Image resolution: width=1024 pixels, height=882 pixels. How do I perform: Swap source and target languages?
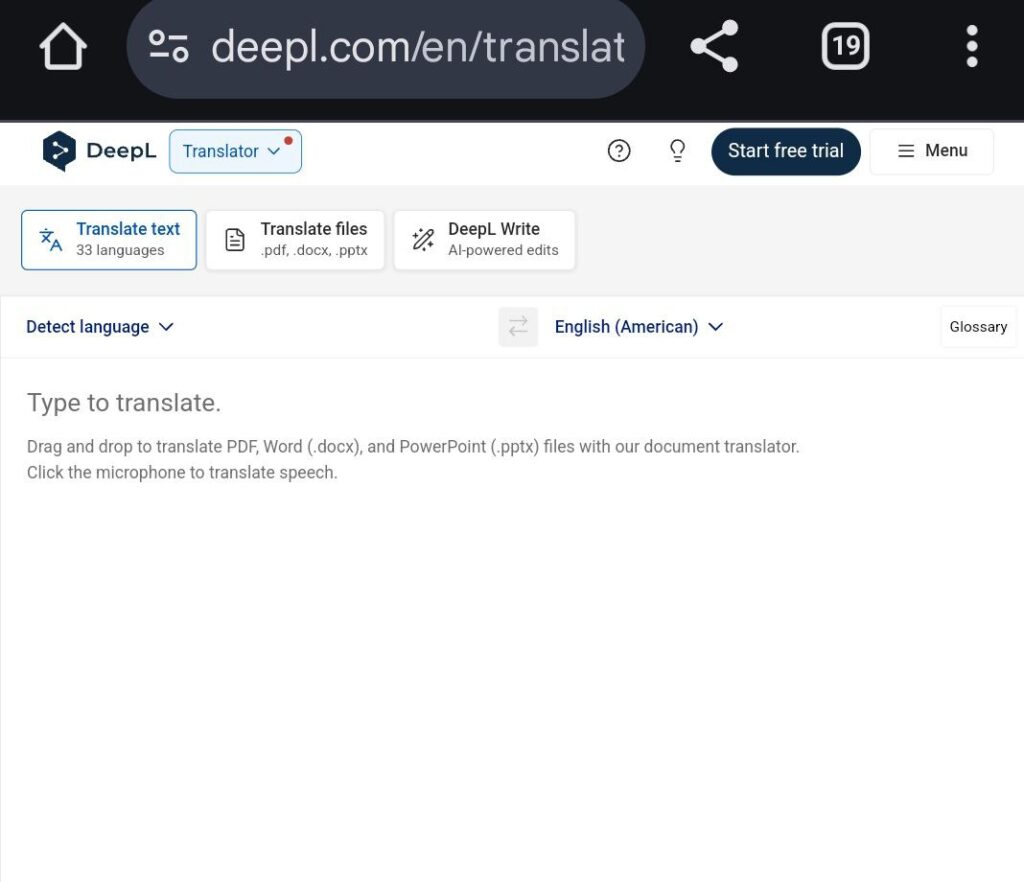[x=518, y=326]
